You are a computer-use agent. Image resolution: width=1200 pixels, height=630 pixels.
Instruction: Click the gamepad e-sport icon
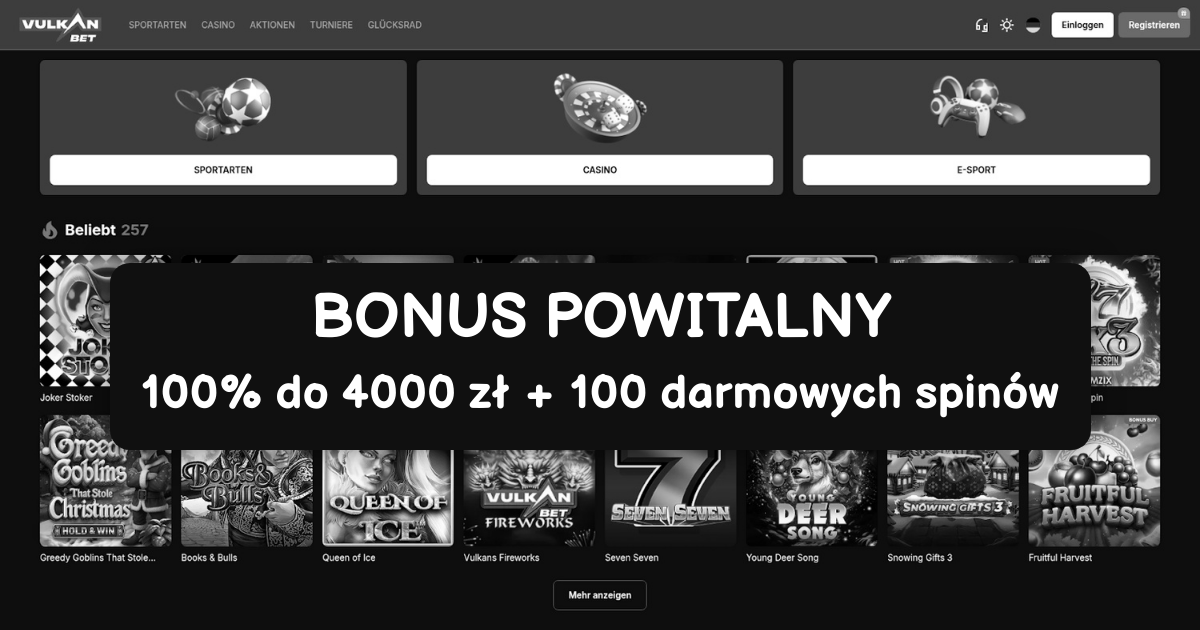tap(976, 106)
